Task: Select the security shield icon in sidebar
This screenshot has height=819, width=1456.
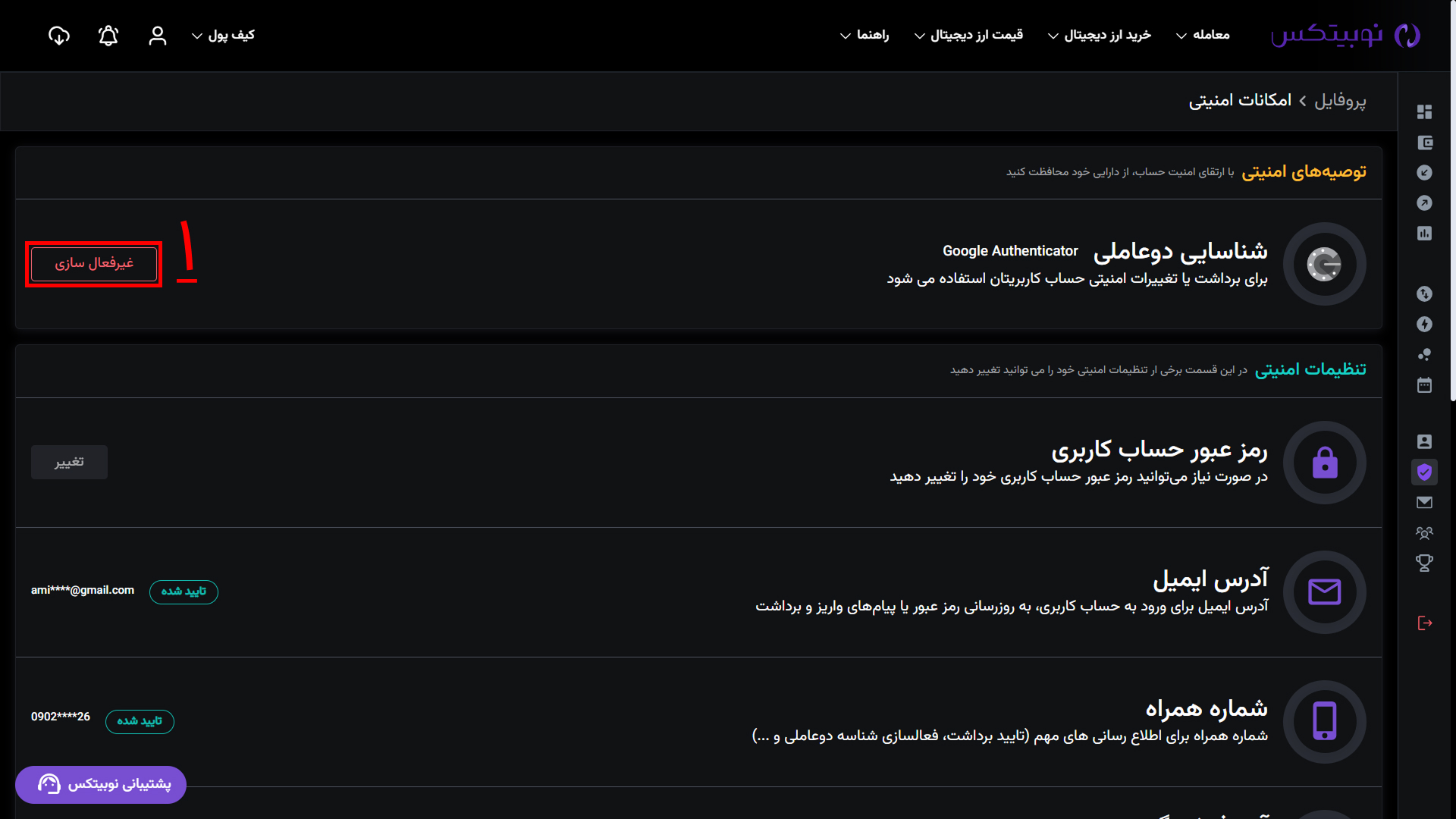Action: click(1424, 472)
